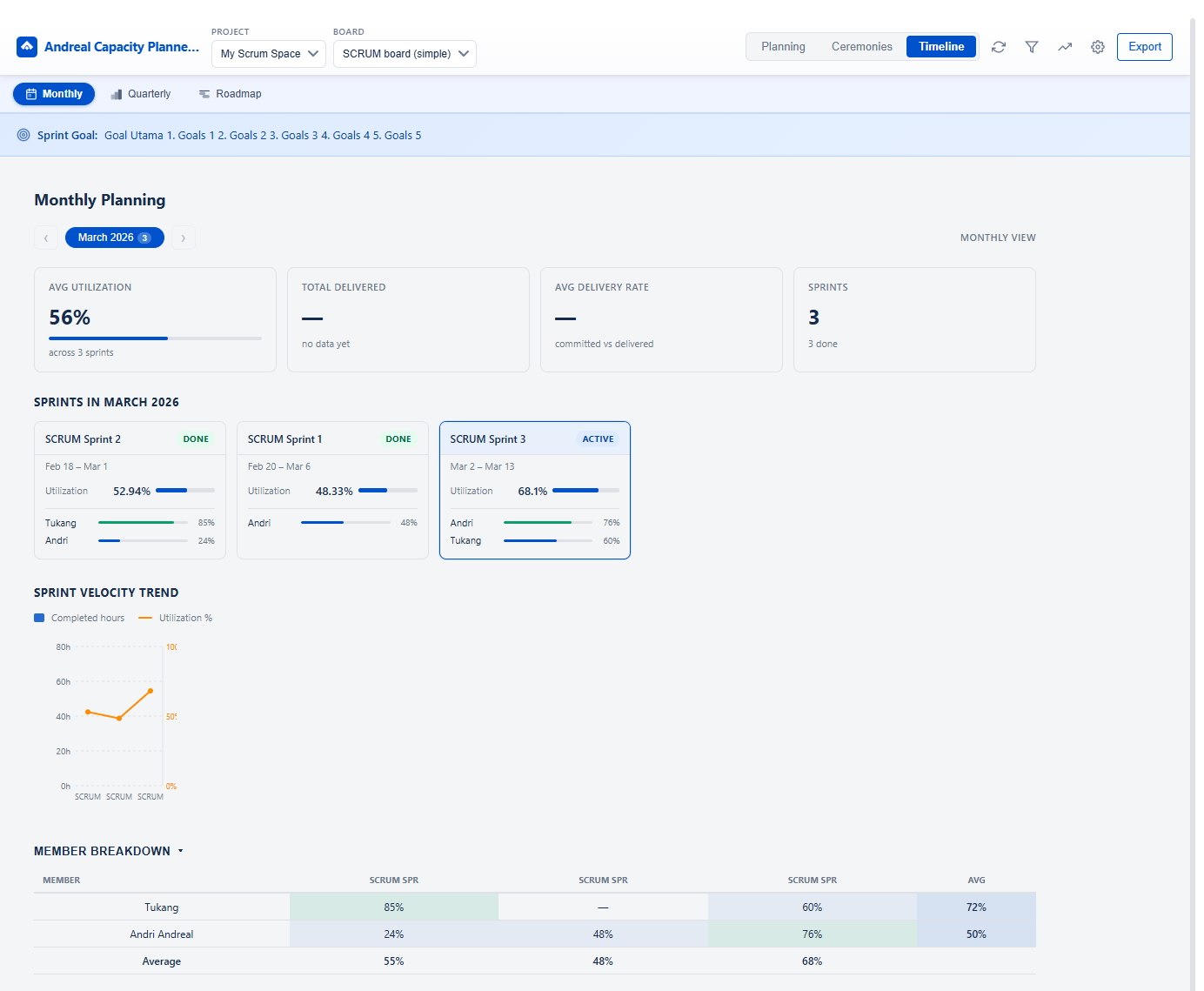The height and width of the screenshot is (991, 1204).
Task: Click the Roadmap view icon
Action: [x=204, y=93]
